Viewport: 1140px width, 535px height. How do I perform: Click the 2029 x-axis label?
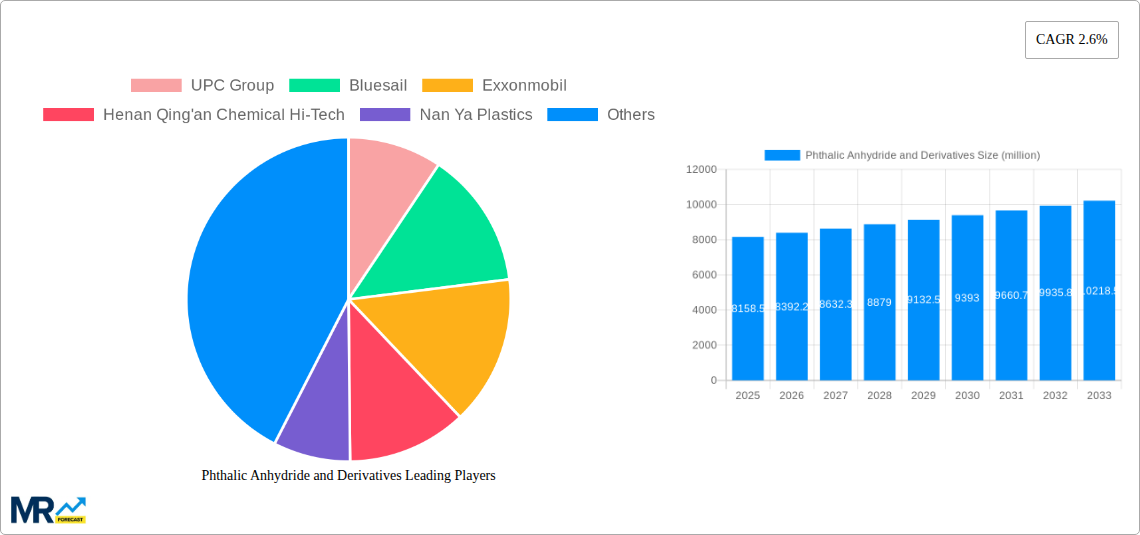pos(924,395)
